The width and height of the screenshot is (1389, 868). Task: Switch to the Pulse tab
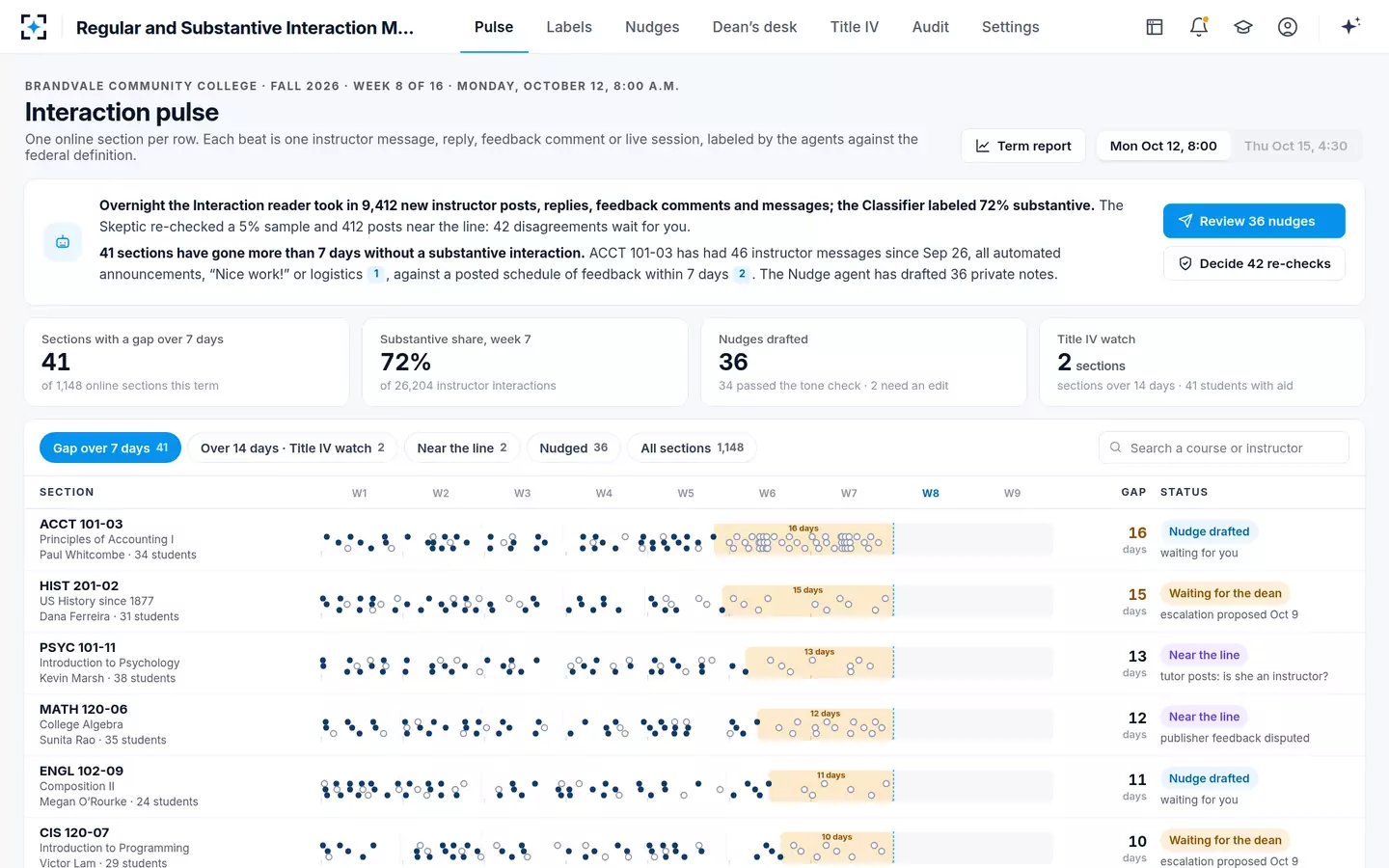tap(494, 27)
